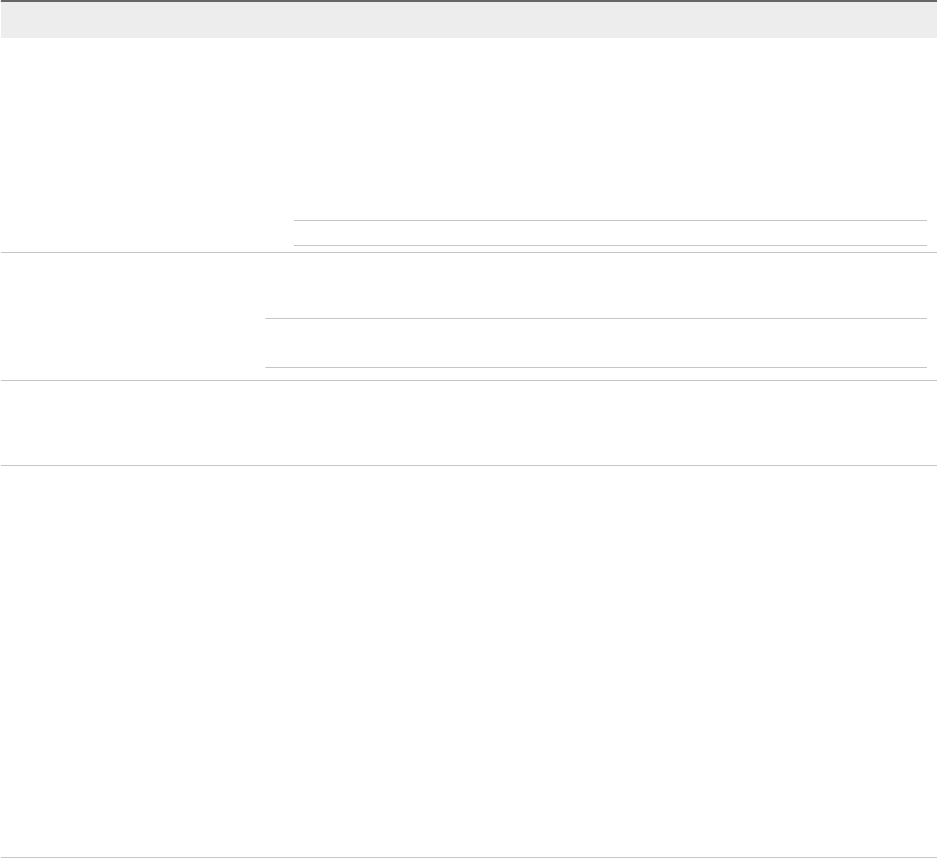Select the large bottom empty table section

pyautogui.click(x=468, y=661)
